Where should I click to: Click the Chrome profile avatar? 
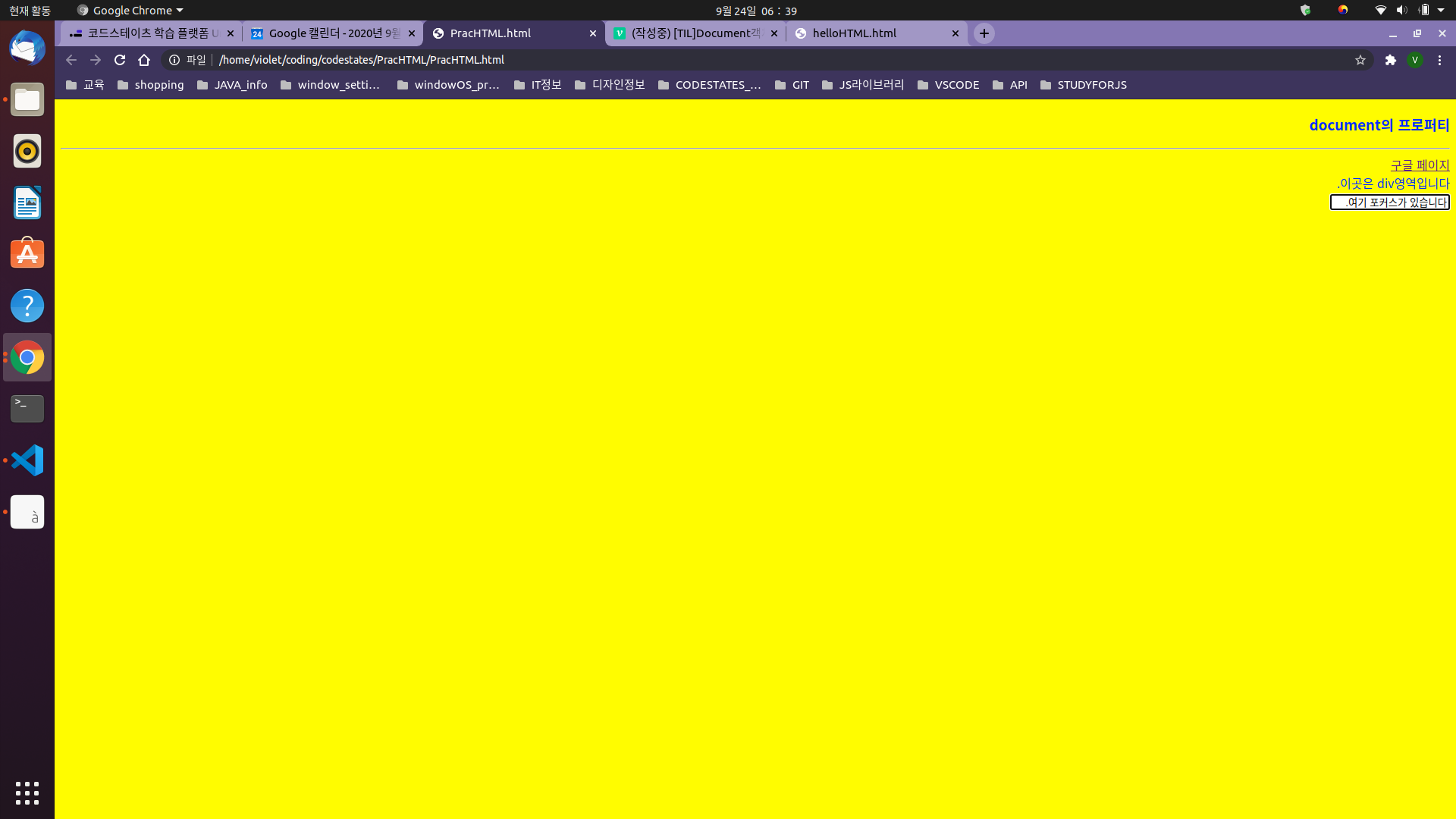pyautogui.click(x=1414, y=60)
